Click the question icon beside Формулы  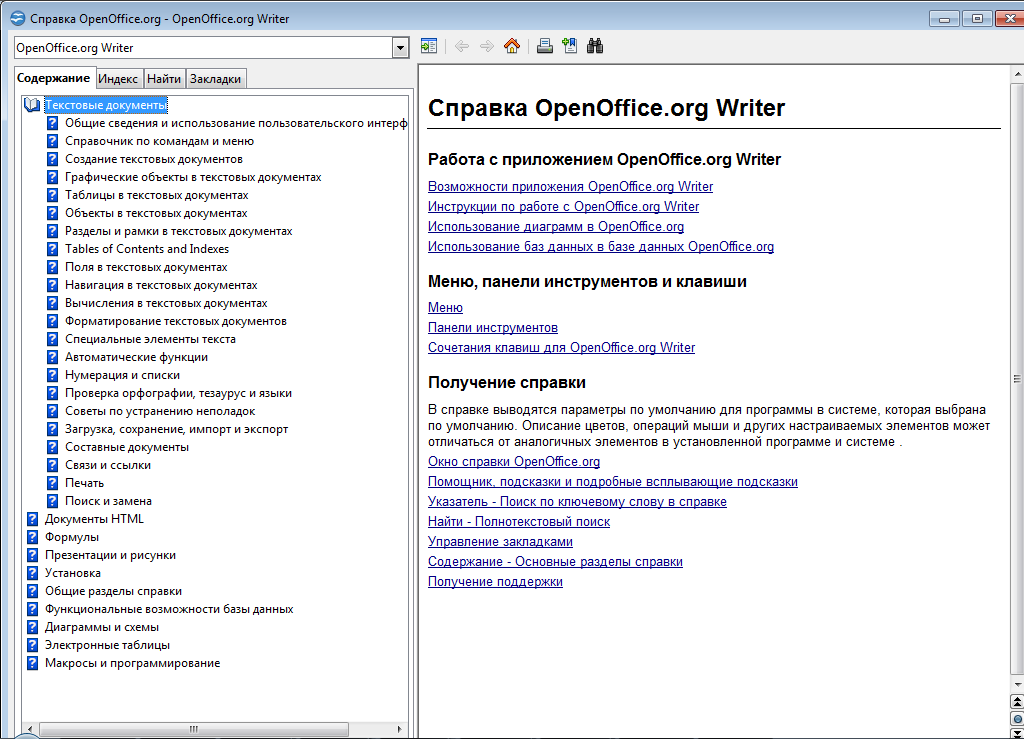click(x=33, y=537)
